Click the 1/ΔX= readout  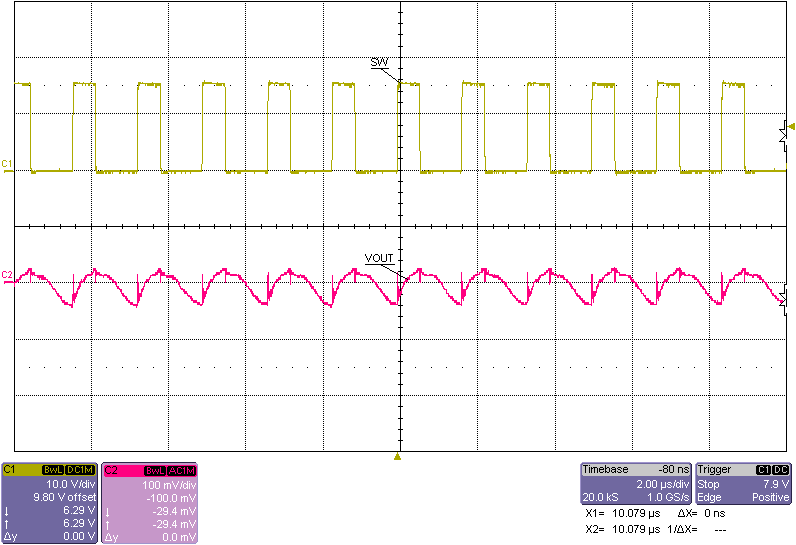pyautogui.click(x=696, y=530)
